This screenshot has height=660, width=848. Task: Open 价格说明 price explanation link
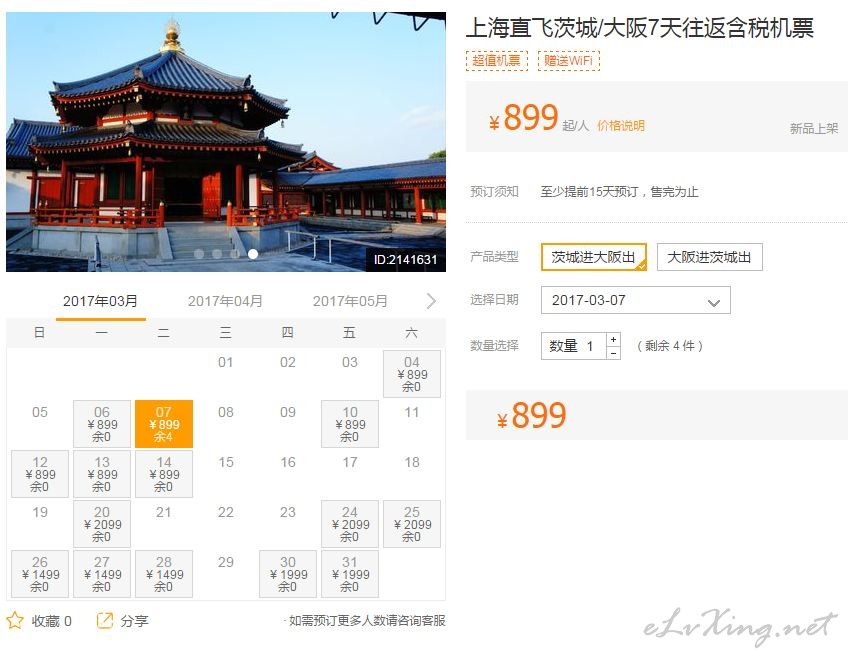point(621,126)
